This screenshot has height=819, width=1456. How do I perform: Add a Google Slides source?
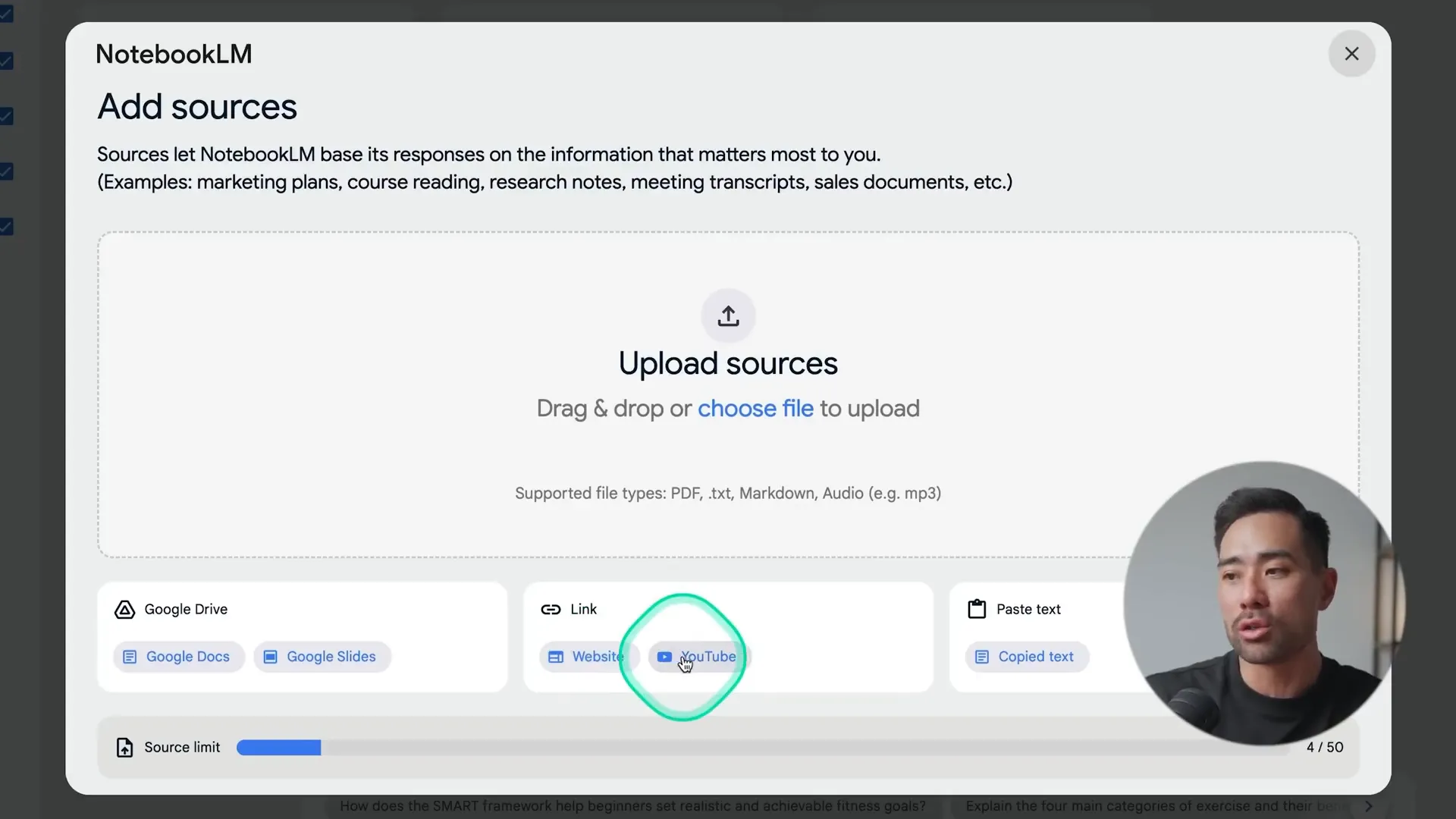pos(322,657)
